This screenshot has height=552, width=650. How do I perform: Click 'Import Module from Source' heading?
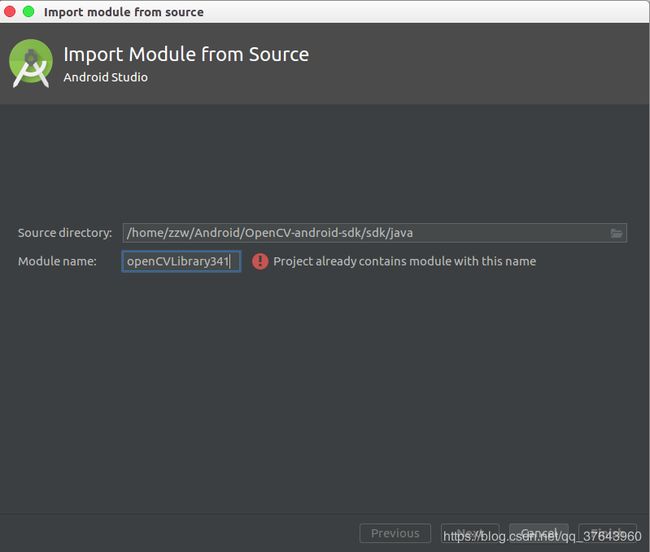(x=186, y=54)
